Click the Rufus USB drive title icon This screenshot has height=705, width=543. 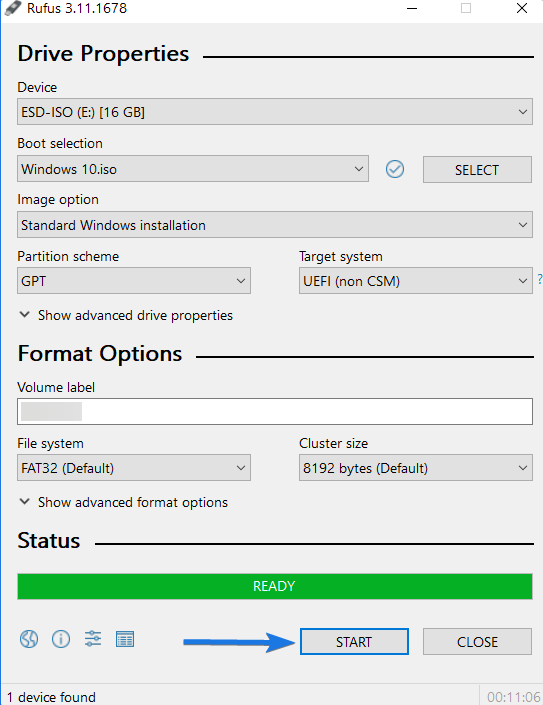(x=13, y=8)
